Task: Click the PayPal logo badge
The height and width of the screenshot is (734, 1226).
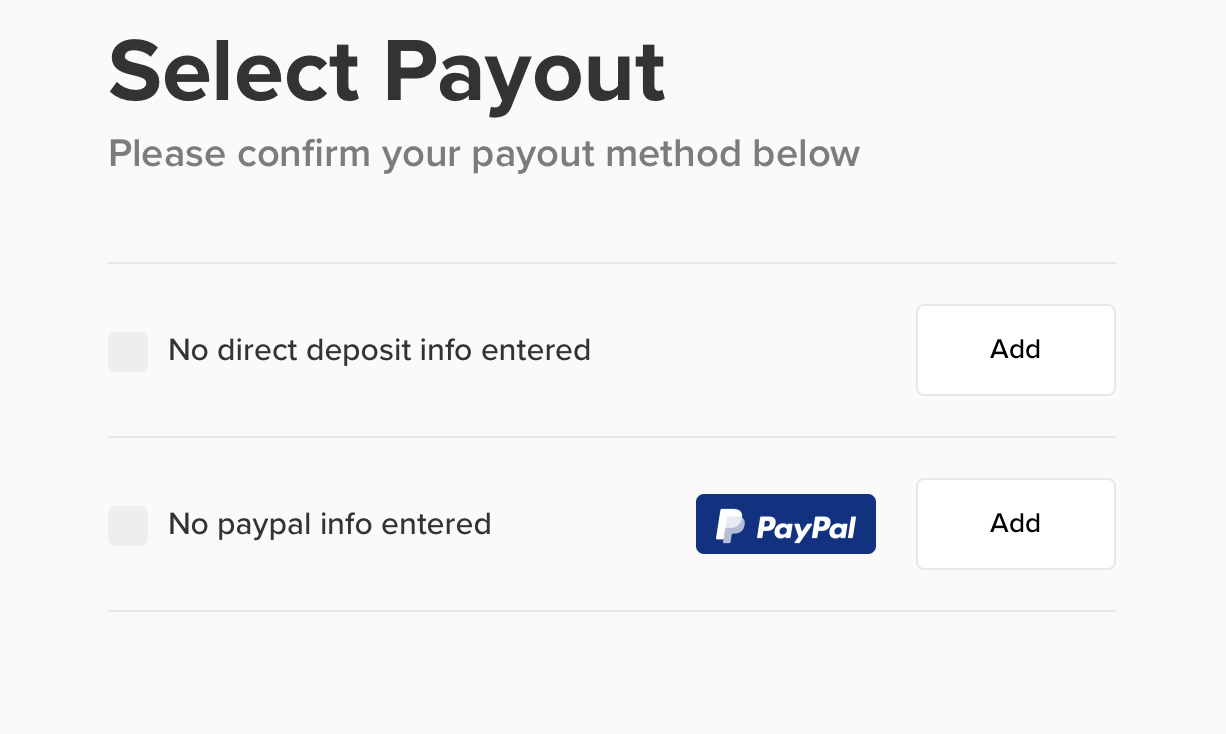Action: [786, 524]
